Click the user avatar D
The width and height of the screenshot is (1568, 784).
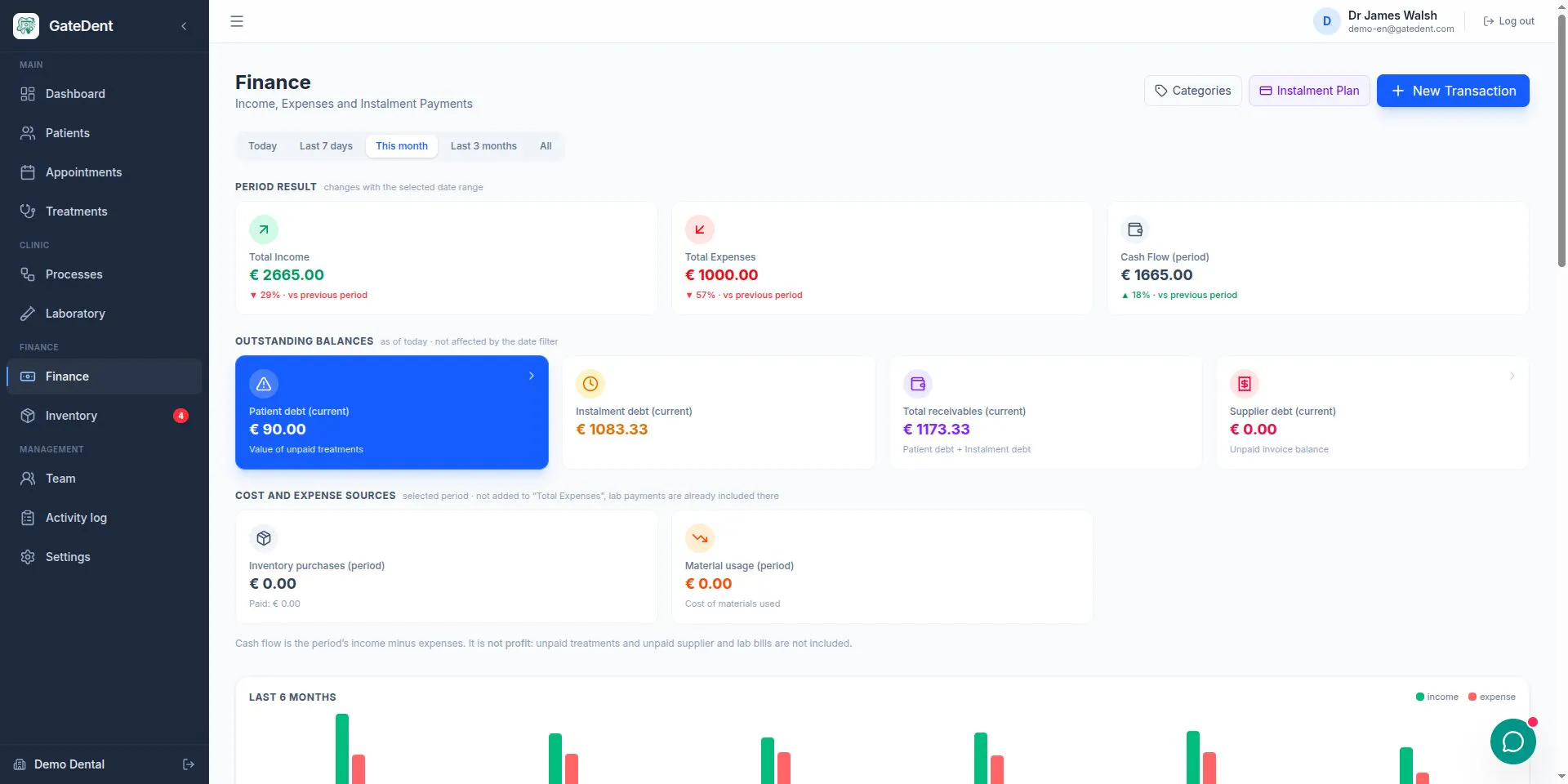pos(1326,21)
